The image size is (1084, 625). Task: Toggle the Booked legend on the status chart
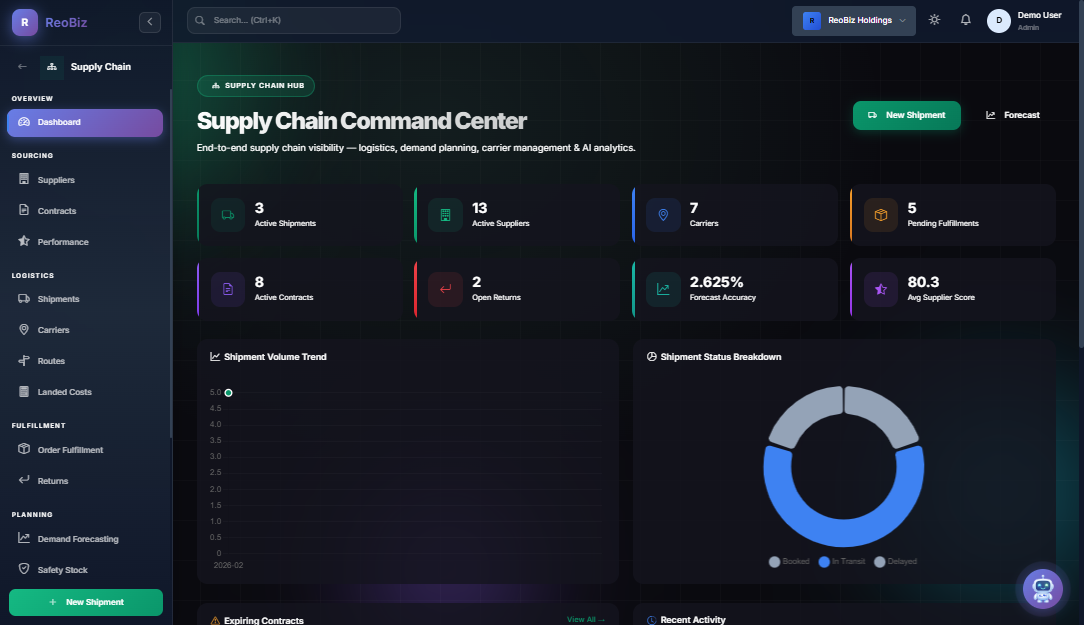(789, 561)
